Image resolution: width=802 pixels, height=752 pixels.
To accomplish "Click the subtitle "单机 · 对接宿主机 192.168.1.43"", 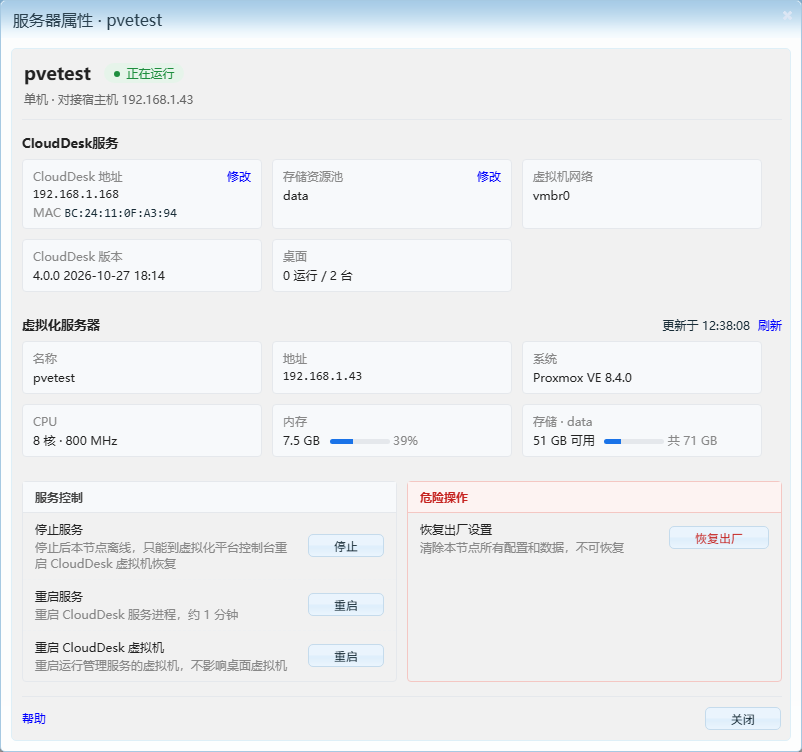I will [108, 99].
